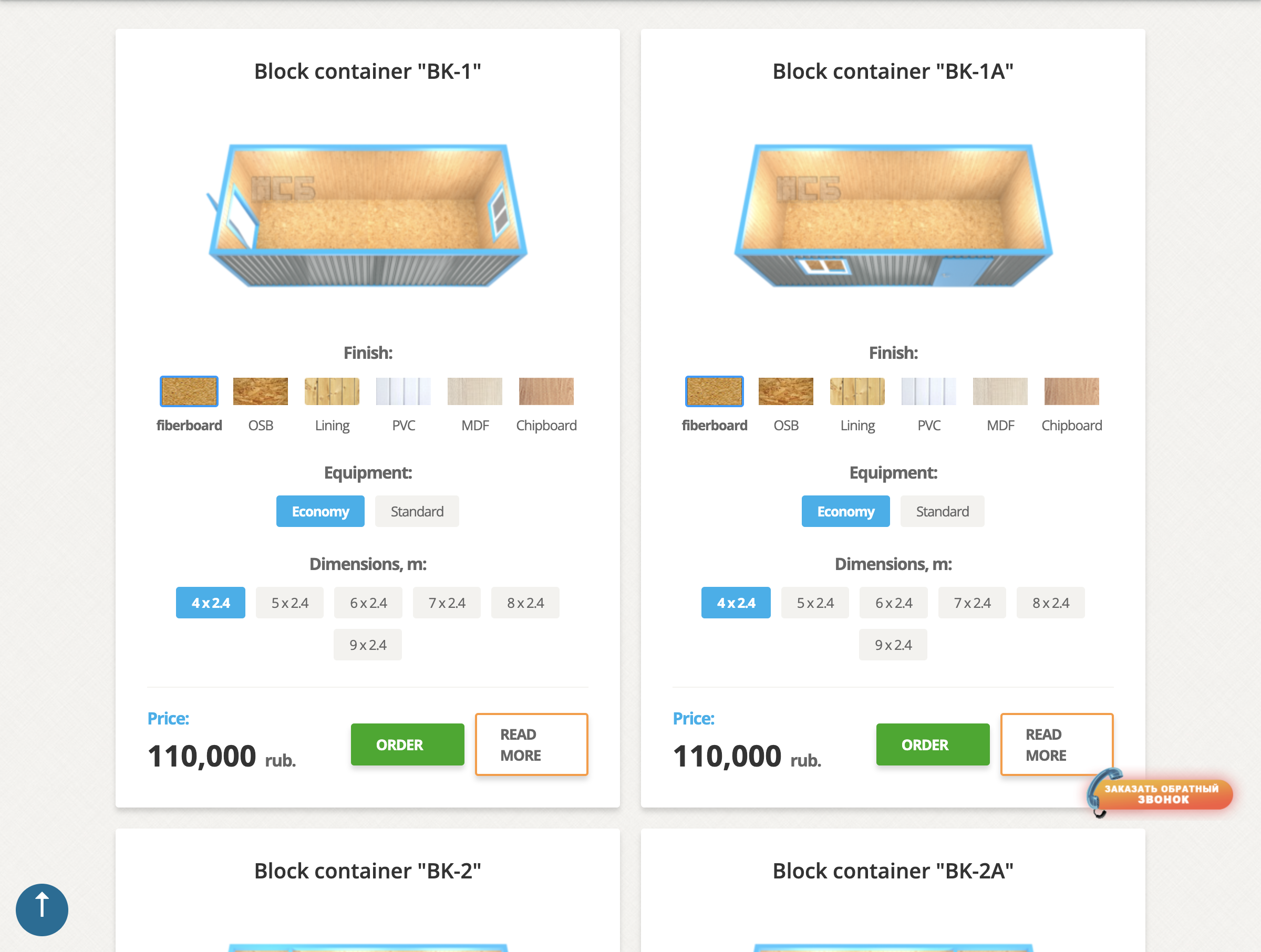Select the MDF finish swatch for BK-1A
This screenshot has height=952, width=1261.
[1000, 391]
